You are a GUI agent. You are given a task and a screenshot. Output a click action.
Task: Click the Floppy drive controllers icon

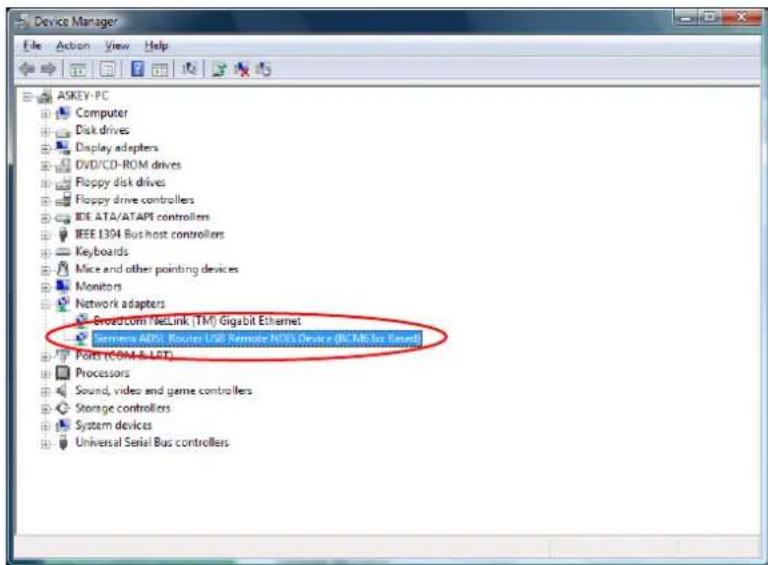[63, 200]
